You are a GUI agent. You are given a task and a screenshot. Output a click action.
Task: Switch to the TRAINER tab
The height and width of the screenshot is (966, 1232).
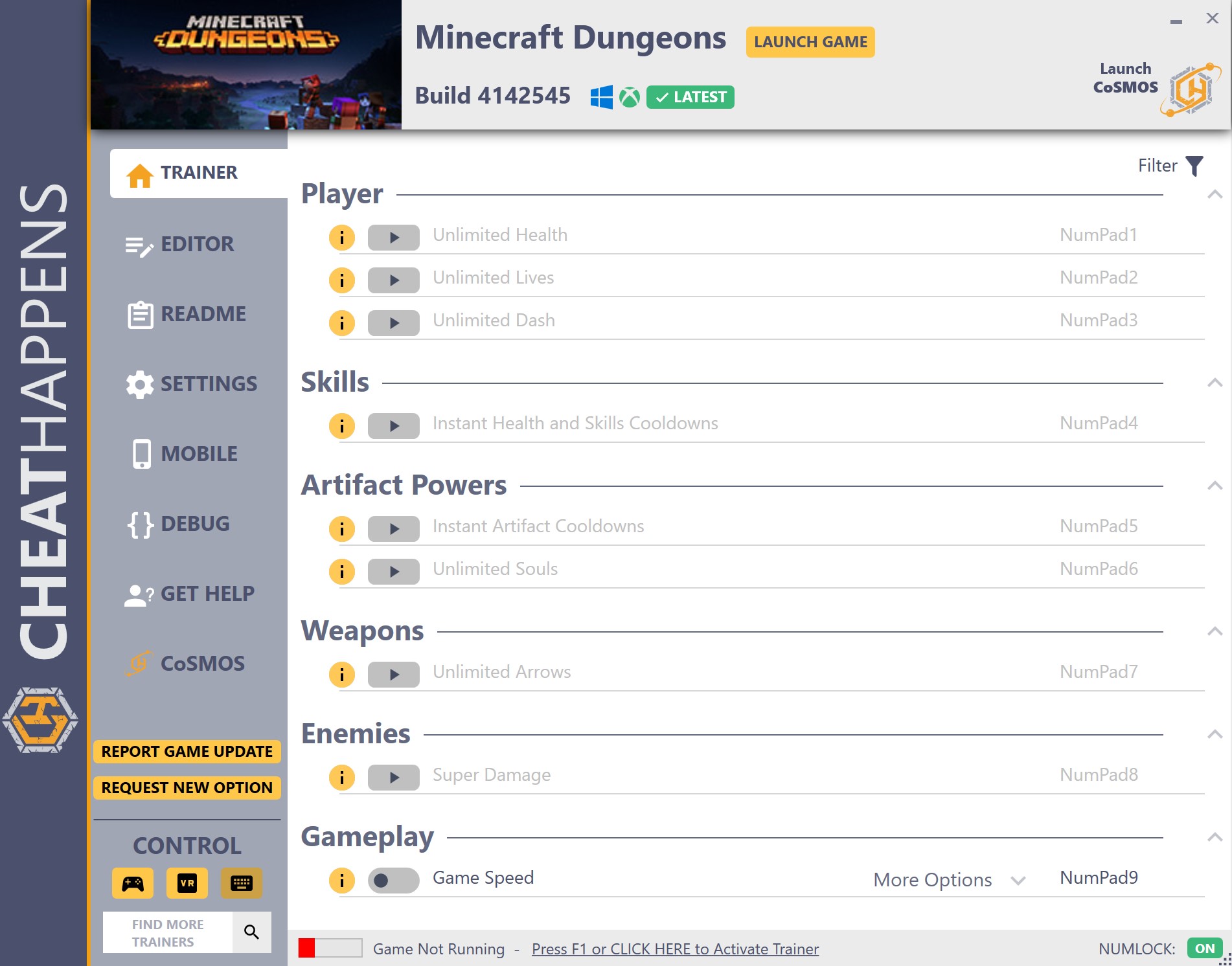point(199,173)
